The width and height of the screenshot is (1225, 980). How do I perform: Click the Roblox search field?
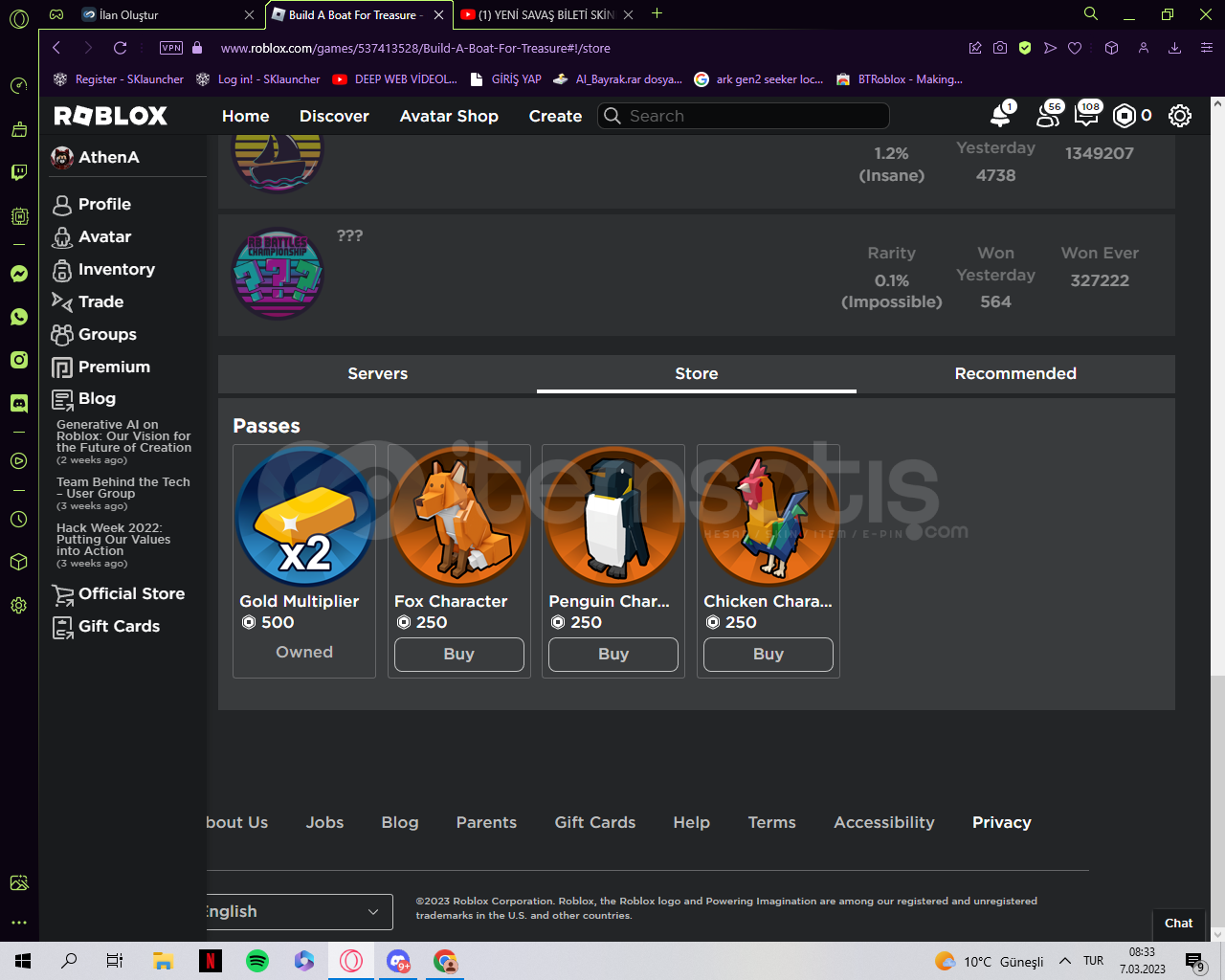coord(743,115)
